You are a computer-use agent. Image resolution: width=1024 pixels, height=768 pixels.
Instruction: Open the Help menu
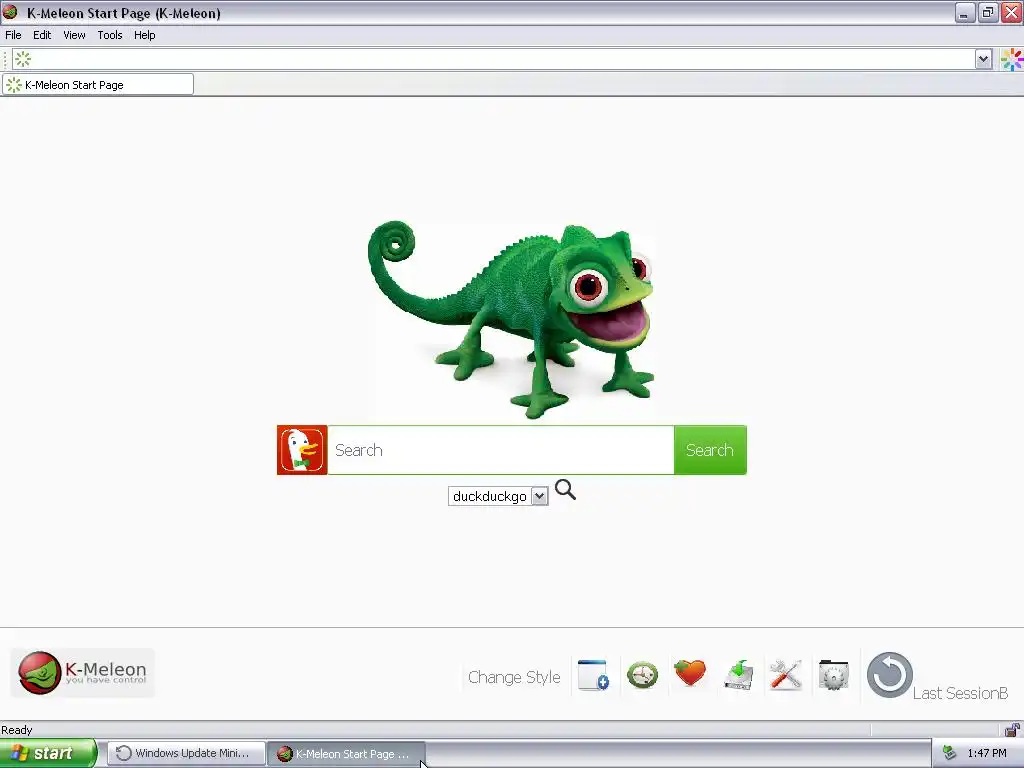coord(144,35)
